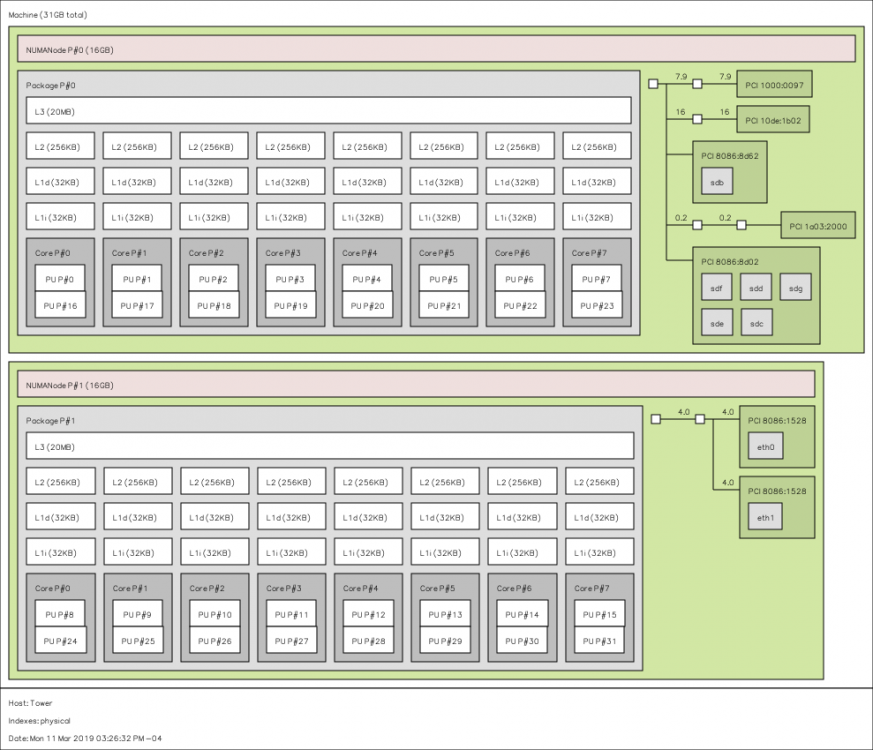Pick the PU P#2 box

coord(213,278)
